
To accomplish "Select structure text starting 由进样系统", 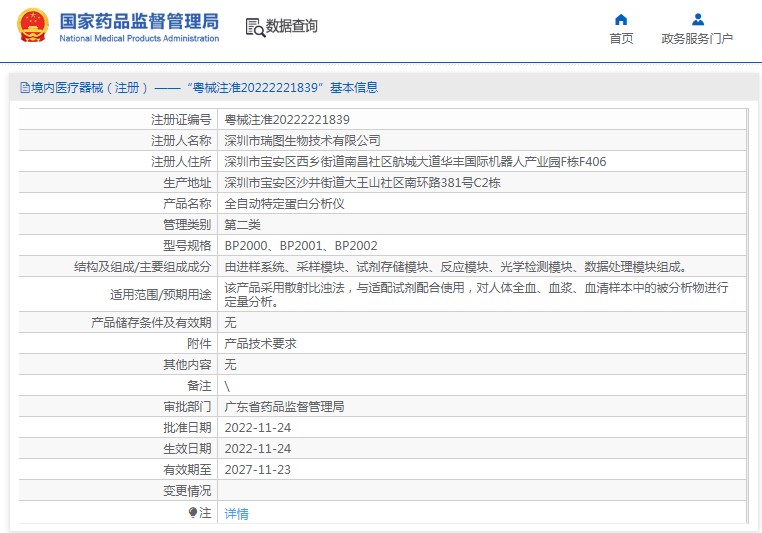I will [x=456, y=267].
